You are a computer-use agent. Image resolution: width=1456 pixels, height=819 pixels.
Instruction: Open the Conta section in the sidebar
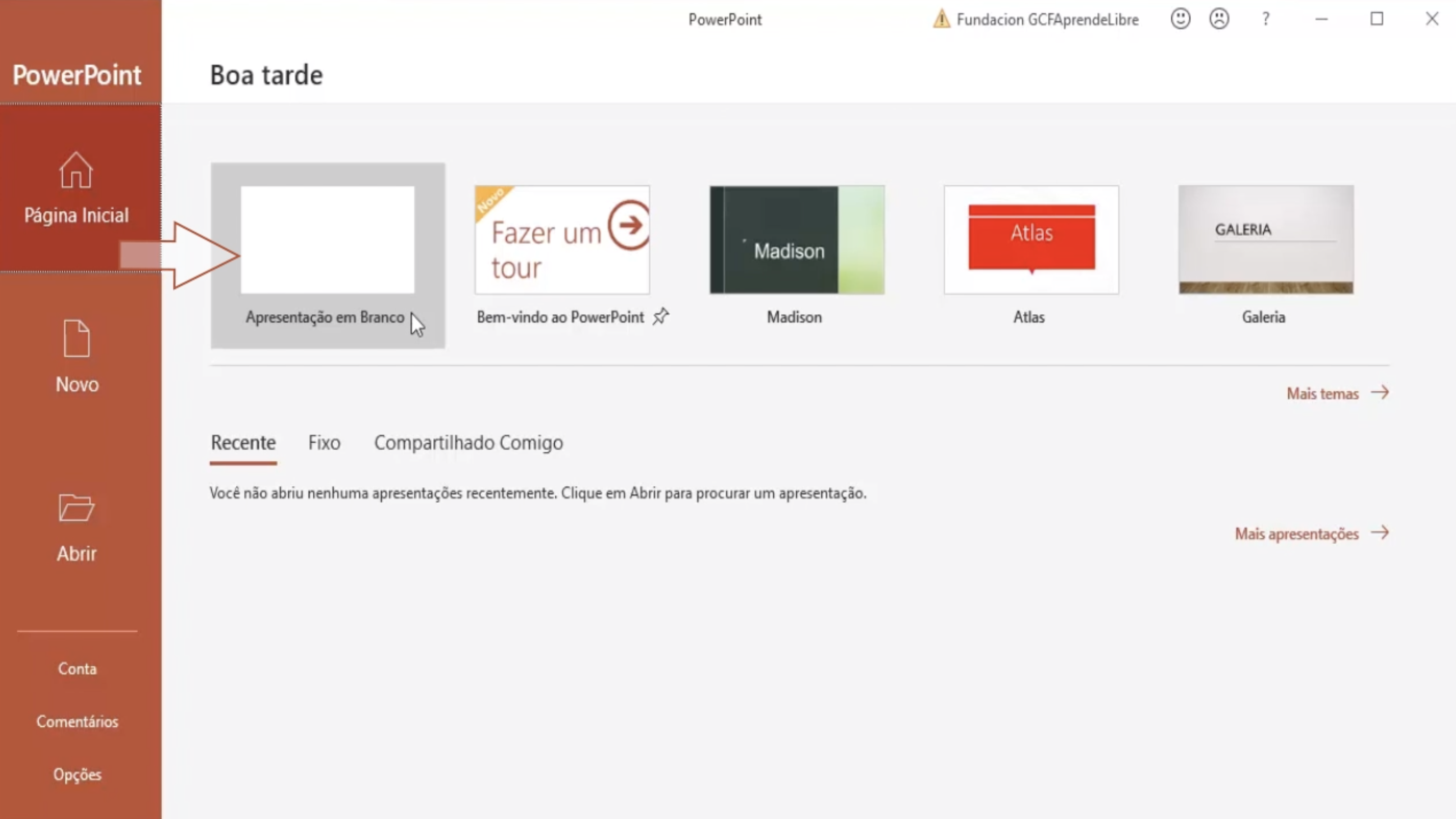coord(77,669)
